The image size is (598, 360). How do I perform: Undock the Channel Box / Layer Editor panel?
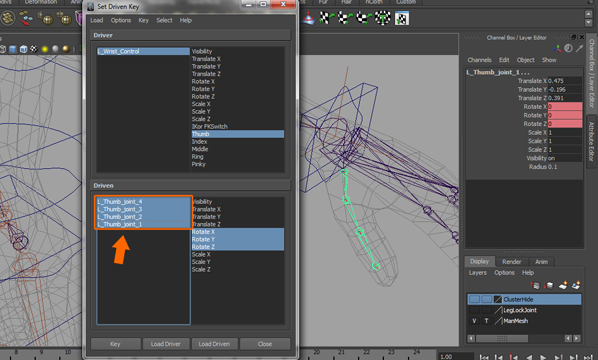(x=574, y=37)
